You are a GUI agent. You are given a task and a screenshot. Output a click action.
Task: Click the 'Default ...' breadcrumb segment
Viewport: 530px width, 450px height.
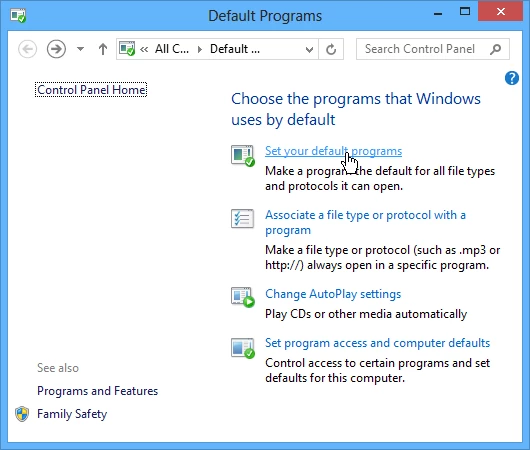tap(235, 49)
